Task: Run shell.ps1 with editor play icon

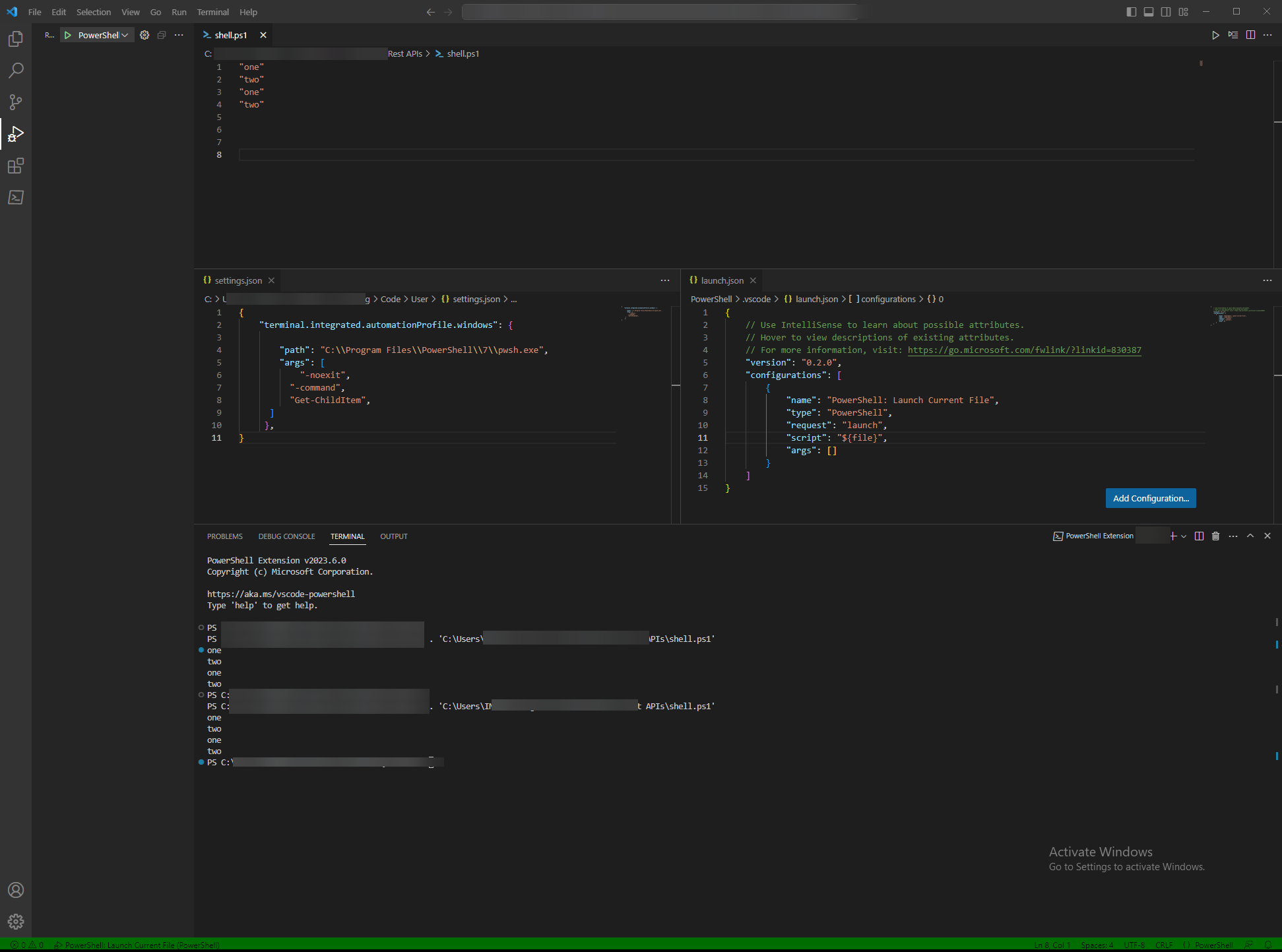Action: click(x=1215, y=35)
